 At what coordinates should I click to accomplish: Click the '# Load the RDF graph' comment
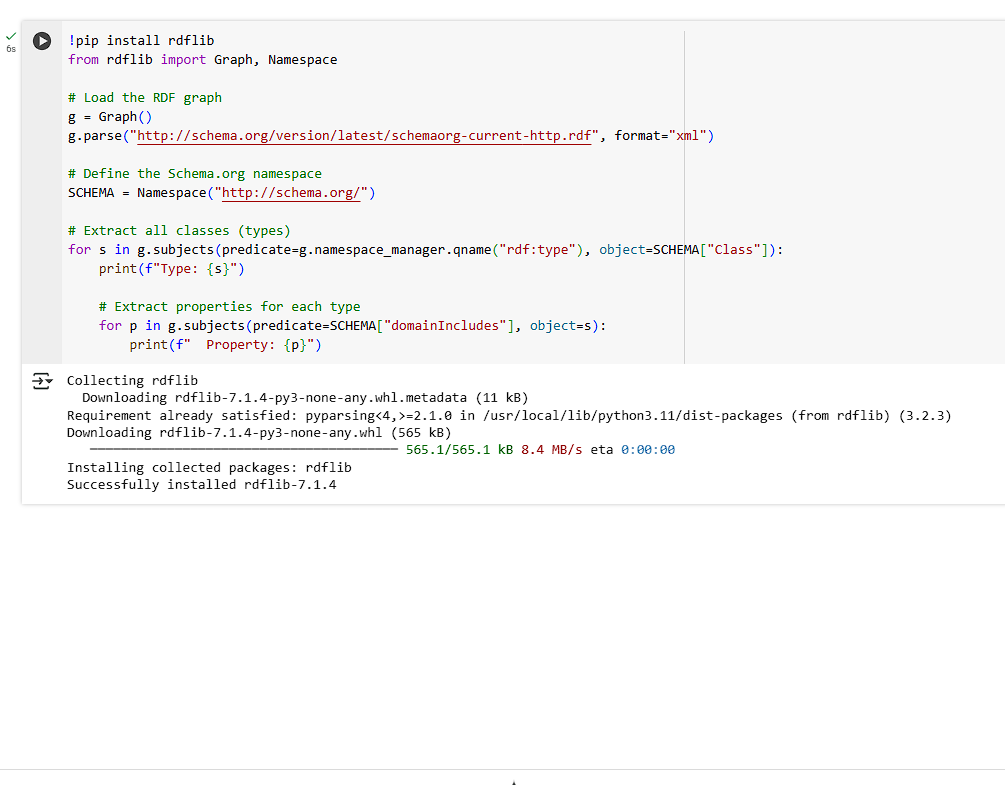pyautogui.click(x=145, y=97)
